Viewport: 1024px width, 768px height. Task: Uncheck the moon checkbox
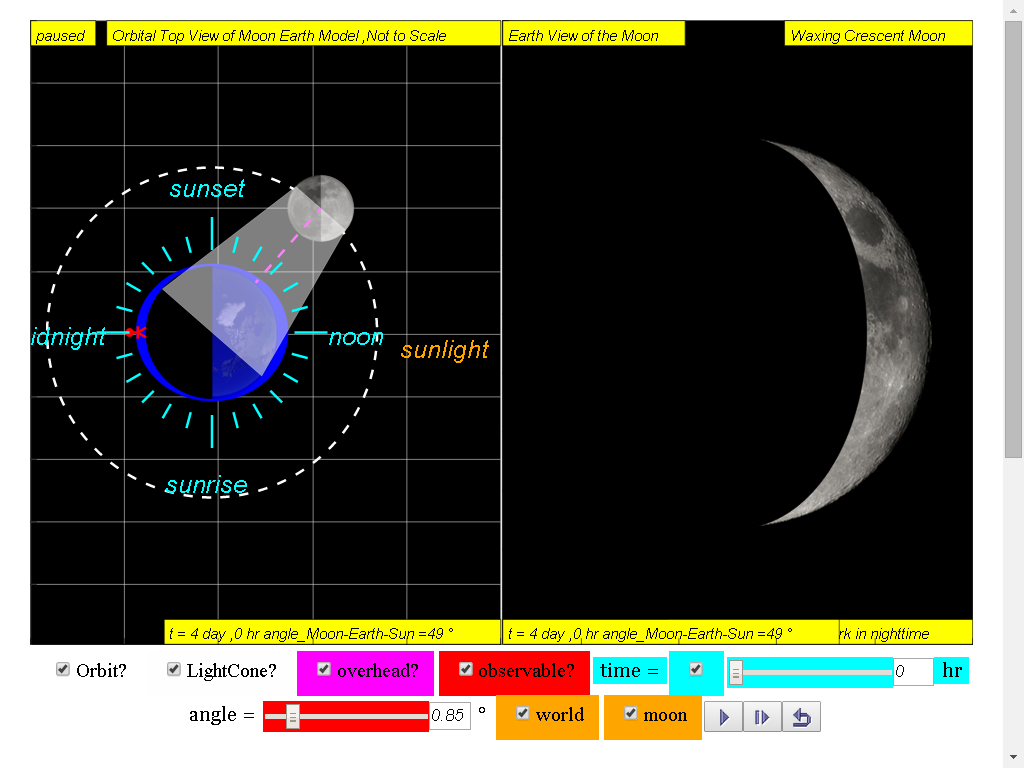tap(630, 713)
